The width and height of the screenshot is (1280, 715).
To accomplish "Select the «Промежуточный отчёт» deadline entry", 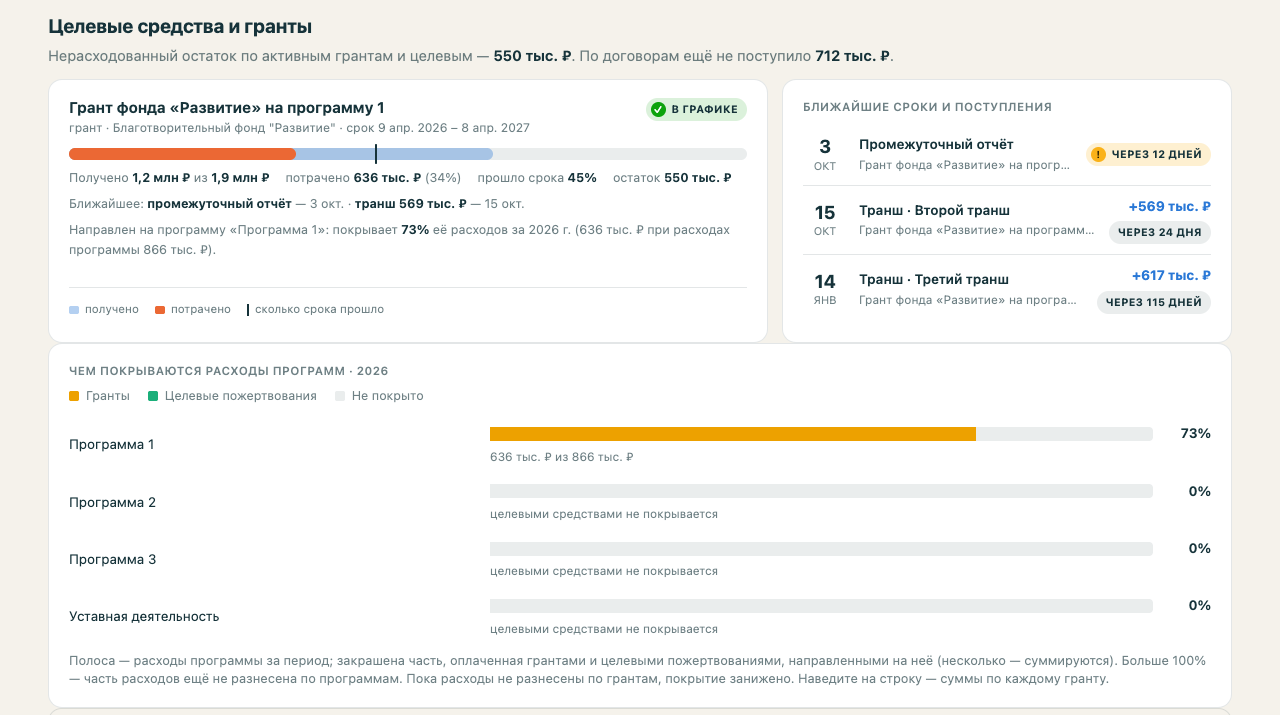I will pyautogui.click(x=1008, y=153).
